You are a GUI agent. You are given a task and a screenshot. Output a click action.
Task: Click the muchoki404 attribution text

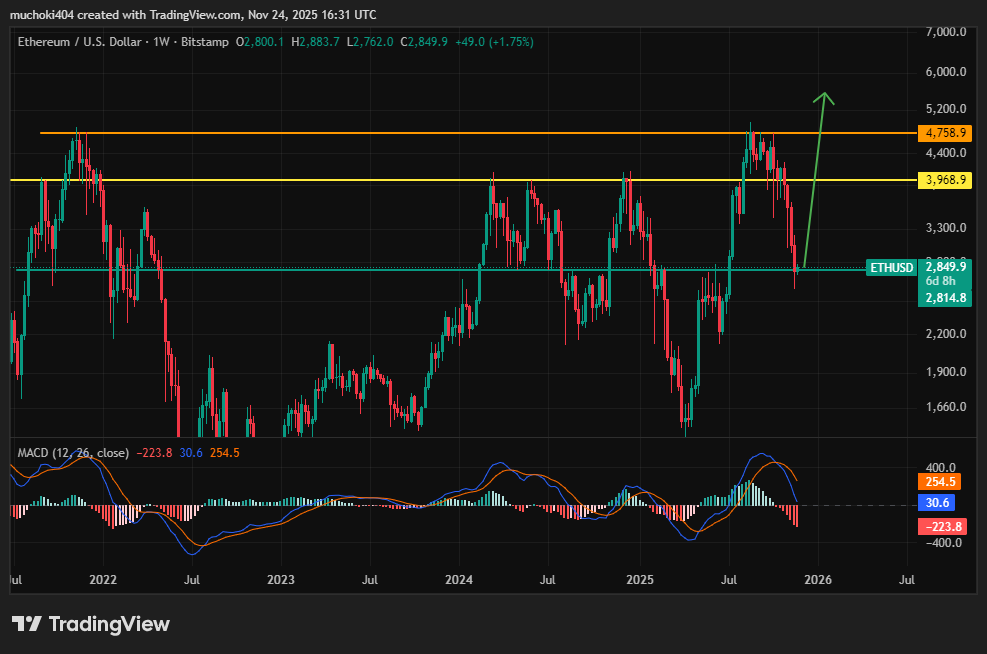[40, 14]
